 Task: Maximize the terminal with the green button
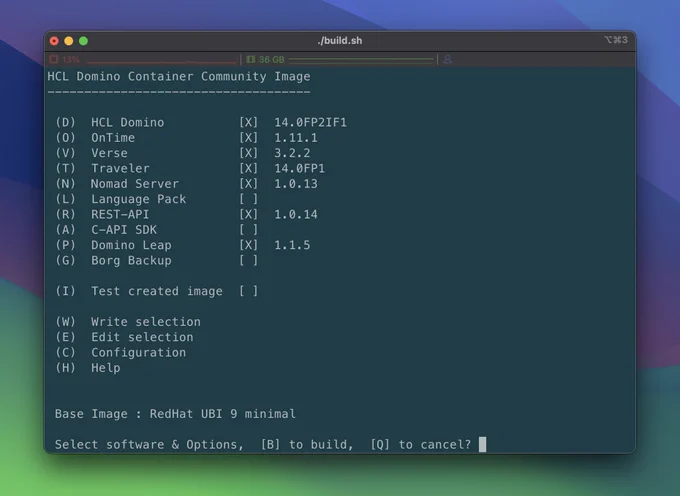(x=83, y=41)
